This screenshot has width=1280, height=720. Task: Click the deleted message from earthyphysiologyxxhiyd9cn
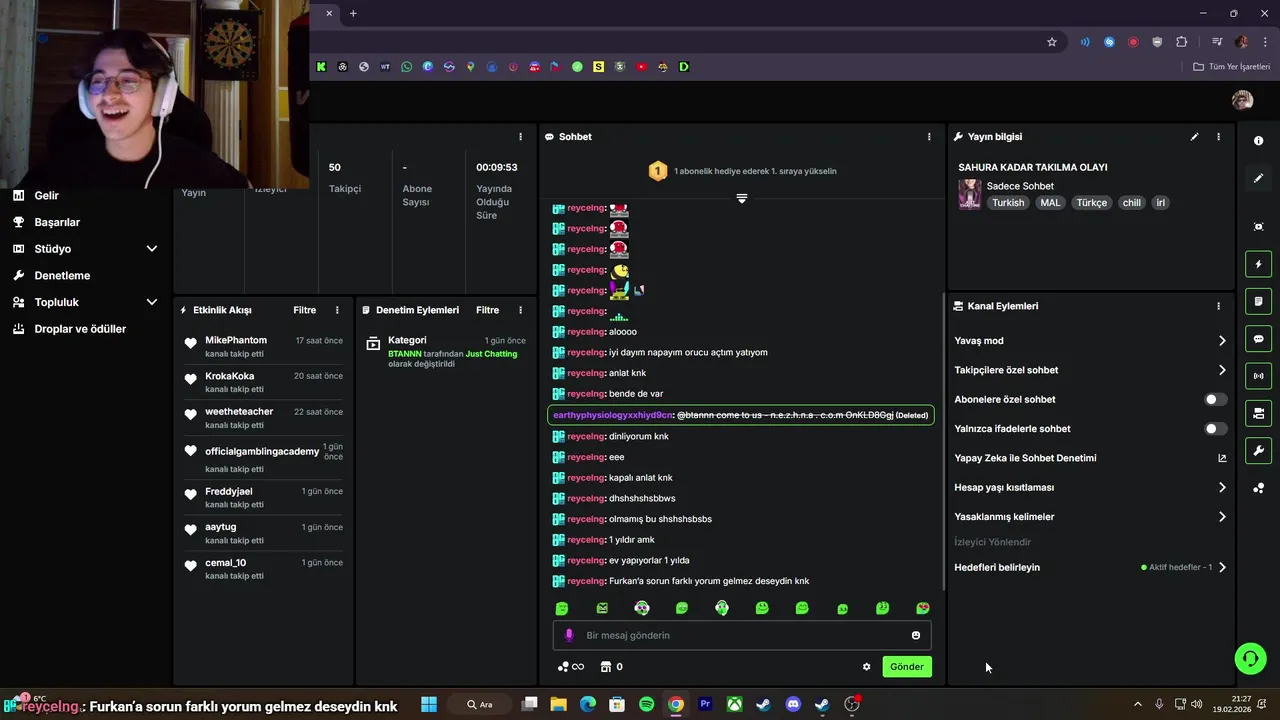741,415
